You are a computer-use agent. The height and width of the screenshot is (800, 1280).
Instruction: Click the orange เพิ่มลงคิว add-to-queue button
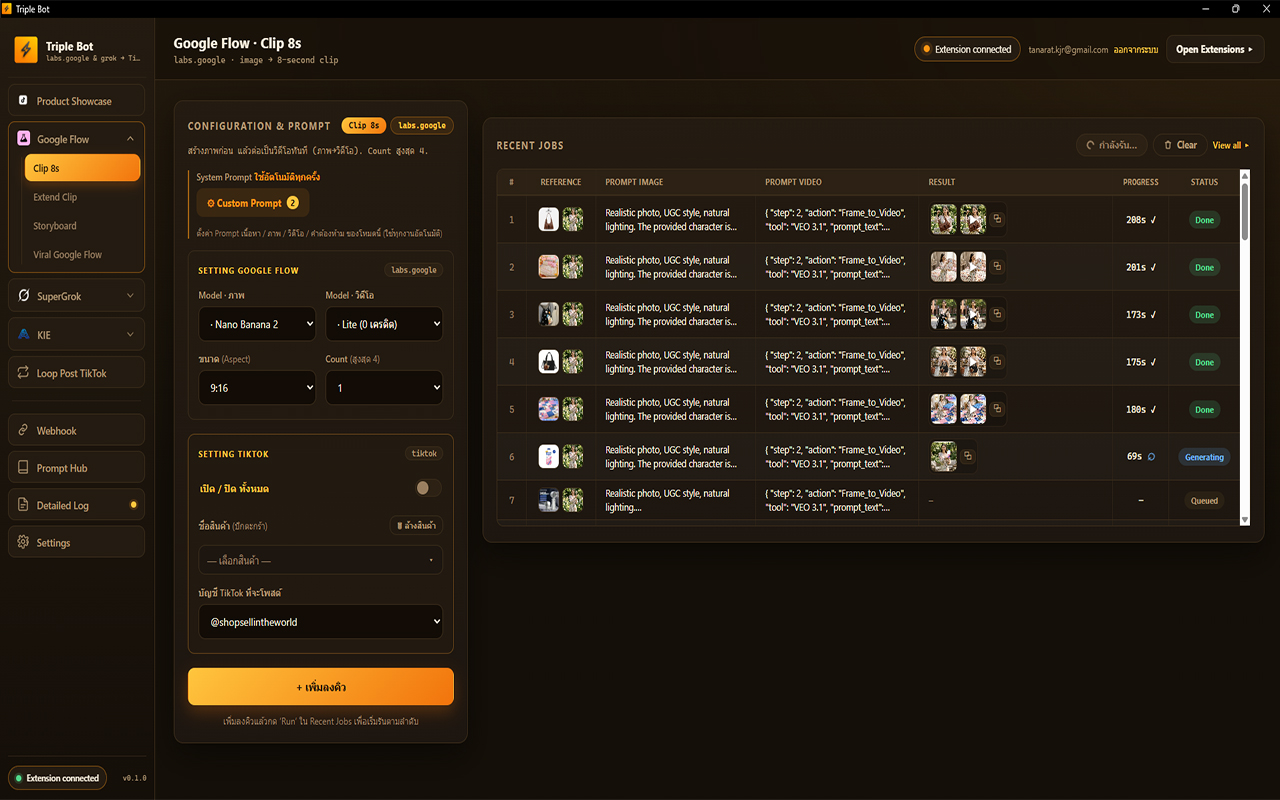[321, 687]
